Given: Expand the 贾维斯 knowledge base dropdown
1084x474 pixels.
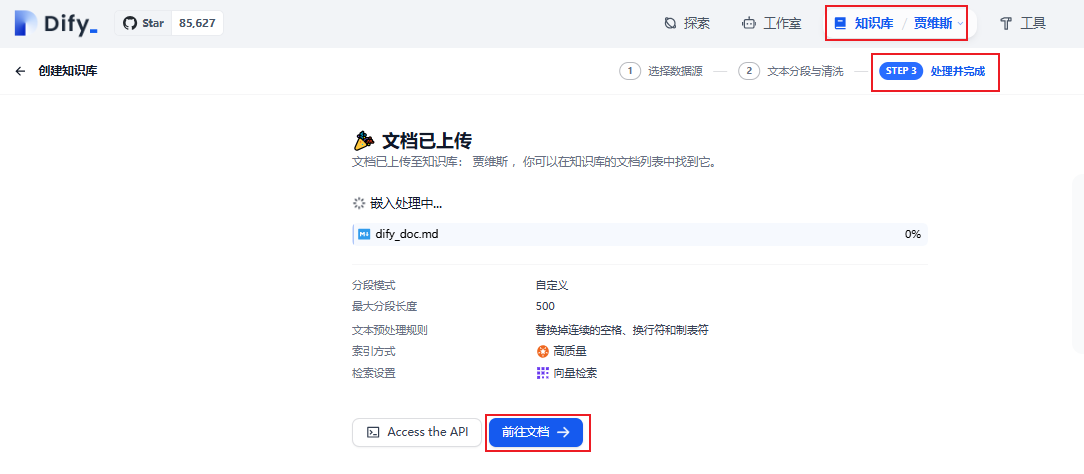Looking at the screenshot, I should [x=938, y=23].
